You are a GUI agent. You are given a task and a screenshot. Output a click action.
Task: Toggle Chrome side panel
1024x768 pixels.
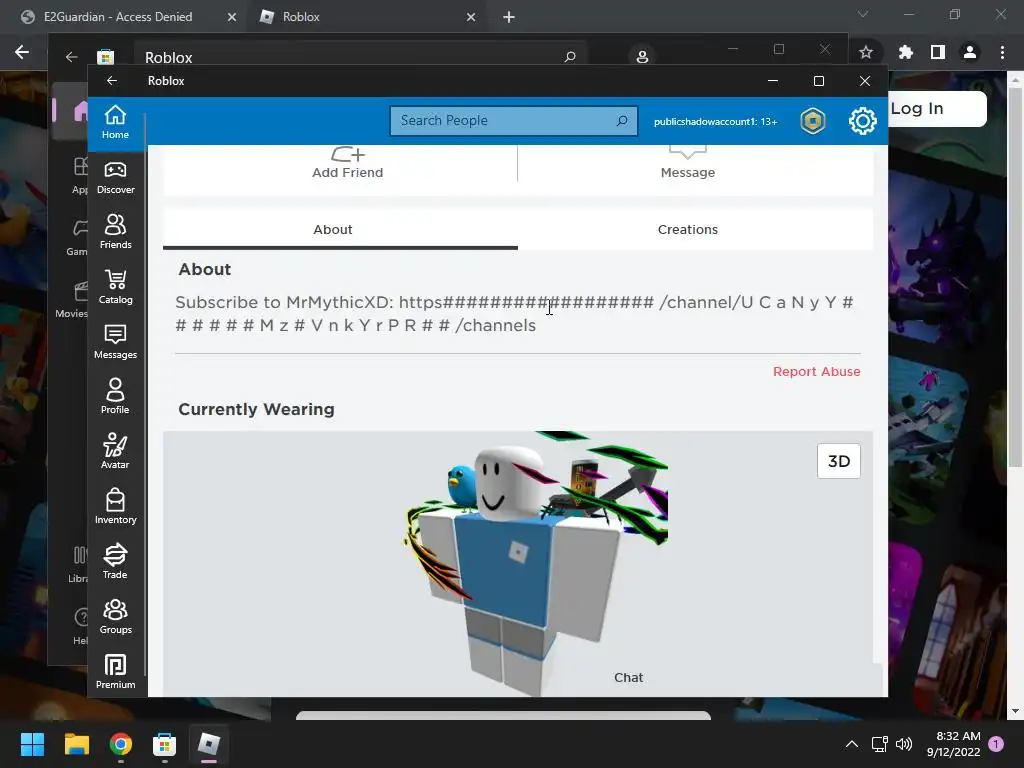coord(938,52)
